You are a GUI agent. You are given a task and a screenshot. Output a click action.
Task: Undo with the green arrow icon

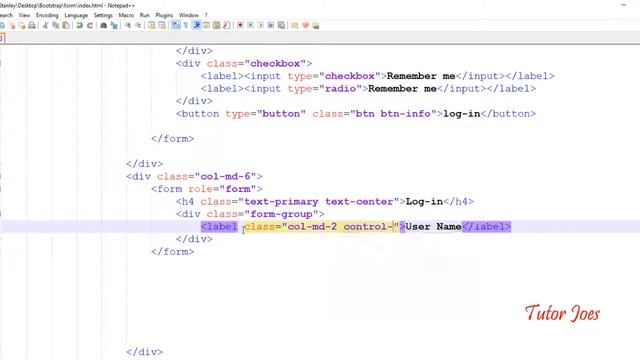point(80,25)
